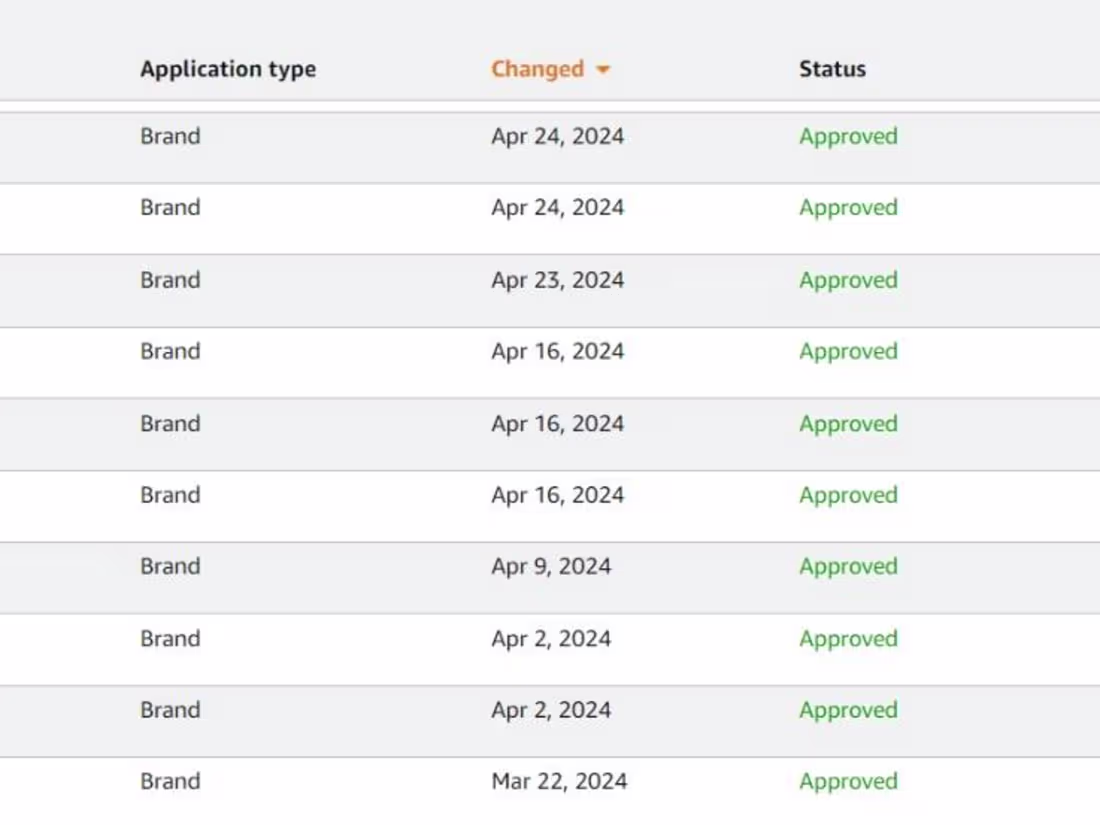Select the third Apr 16, 2024 row
The height and width of the screenshot is (825, 1100).
[558, 494]
